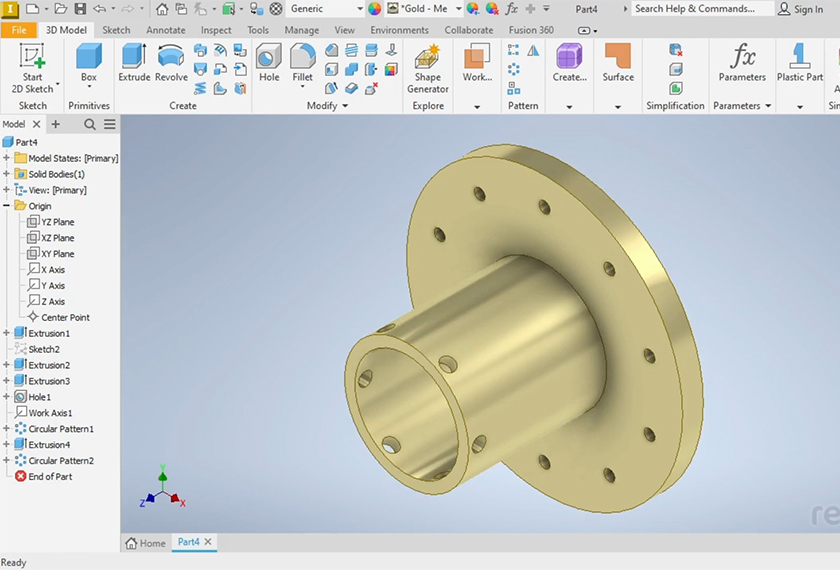Expand the Extrusion1 tree node
The image size is (840, 570).
[x=7, y=333]
